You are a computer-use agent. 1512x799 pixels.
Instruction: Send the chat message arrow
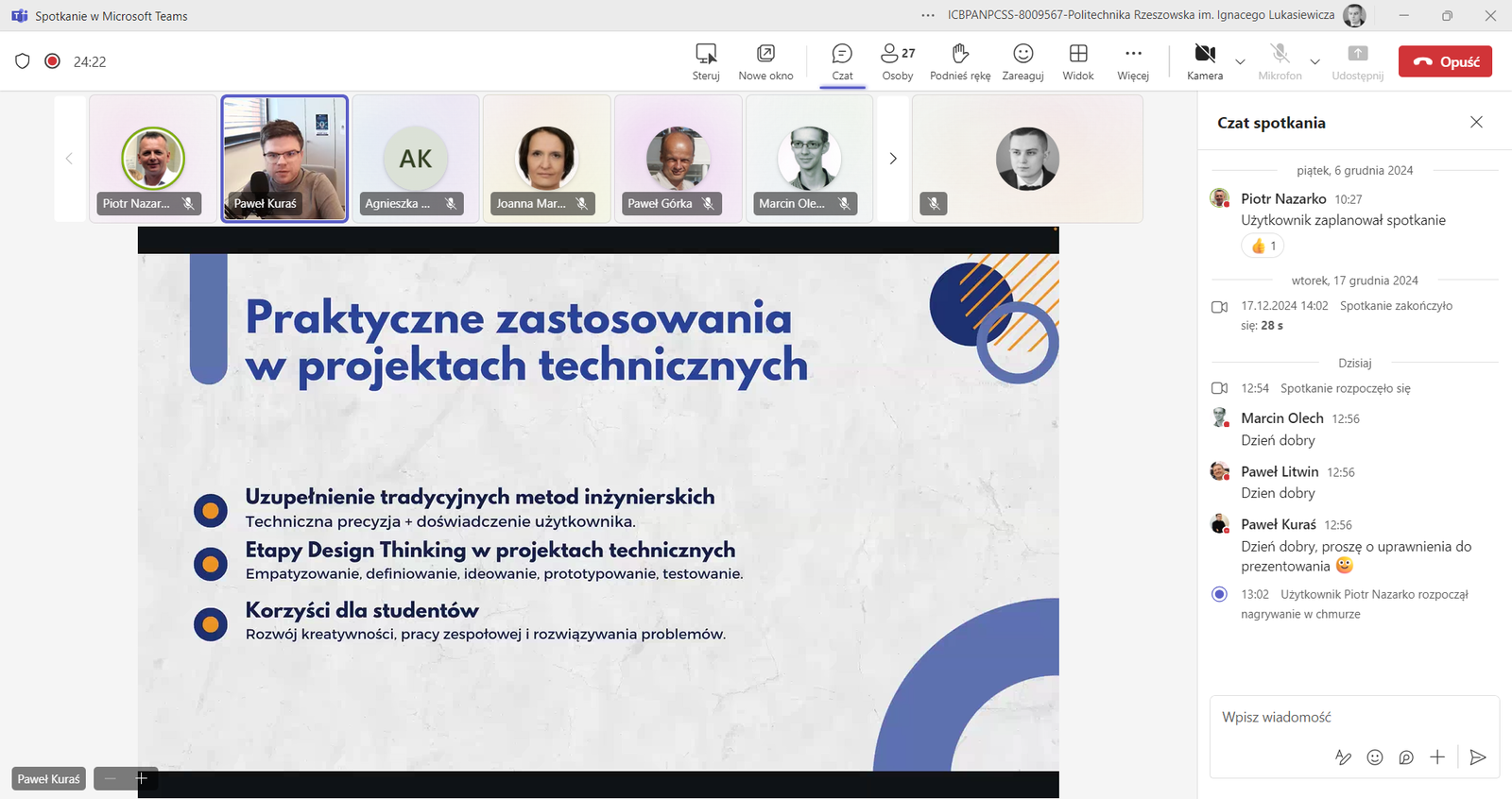pyautogui.click(x=1478, y=757)
